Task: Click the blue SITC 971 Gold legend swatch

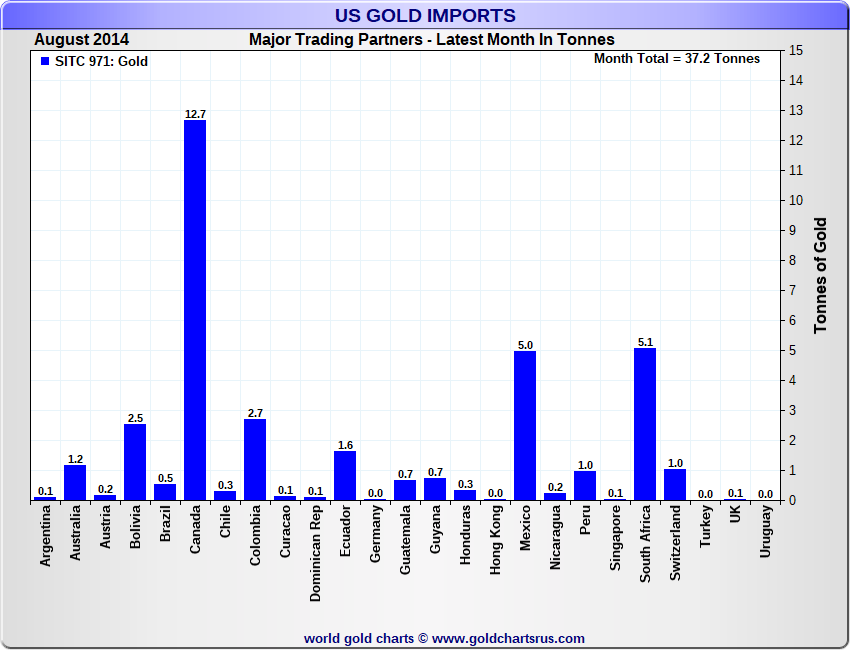Action: click(45, 61)
